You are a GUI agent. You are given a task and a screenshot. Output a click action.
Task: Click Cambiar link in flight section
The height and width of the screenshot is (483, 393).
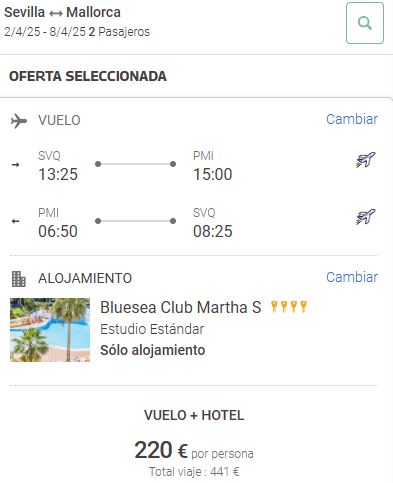pyautogui.click(x=352, y=119)
